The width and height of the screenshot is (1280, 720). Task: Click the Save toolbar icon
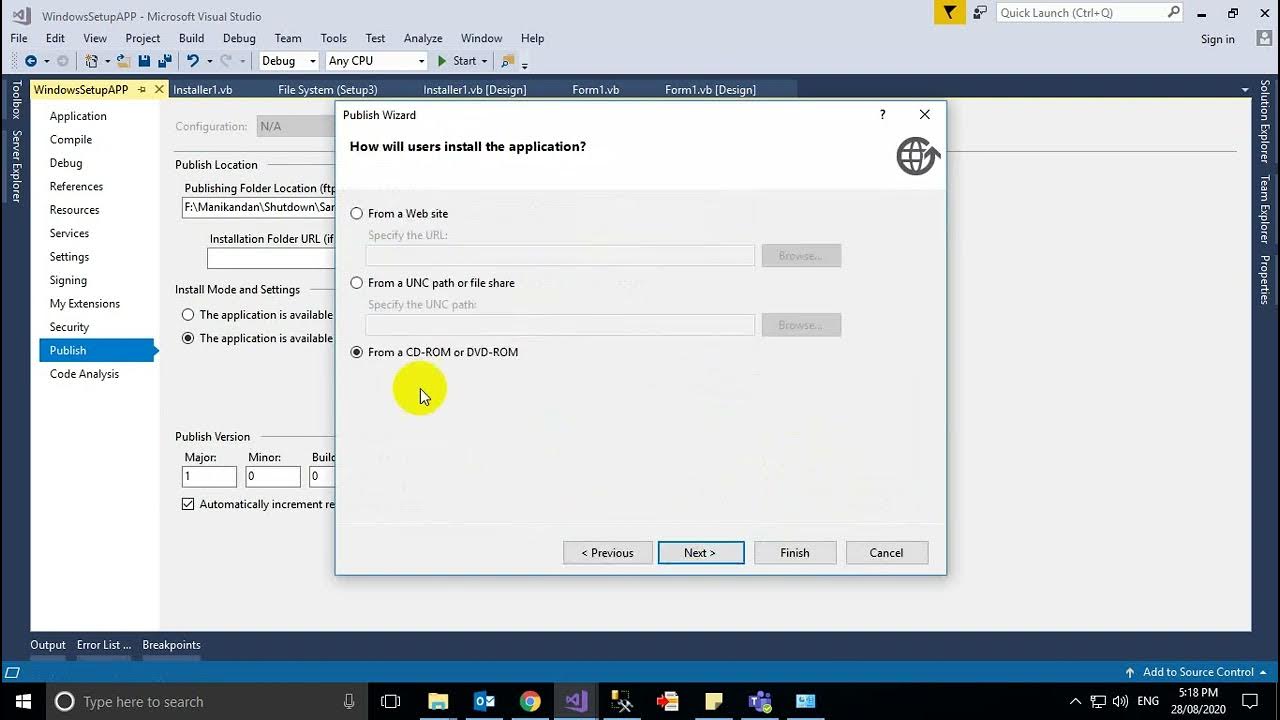click(144, 61)
